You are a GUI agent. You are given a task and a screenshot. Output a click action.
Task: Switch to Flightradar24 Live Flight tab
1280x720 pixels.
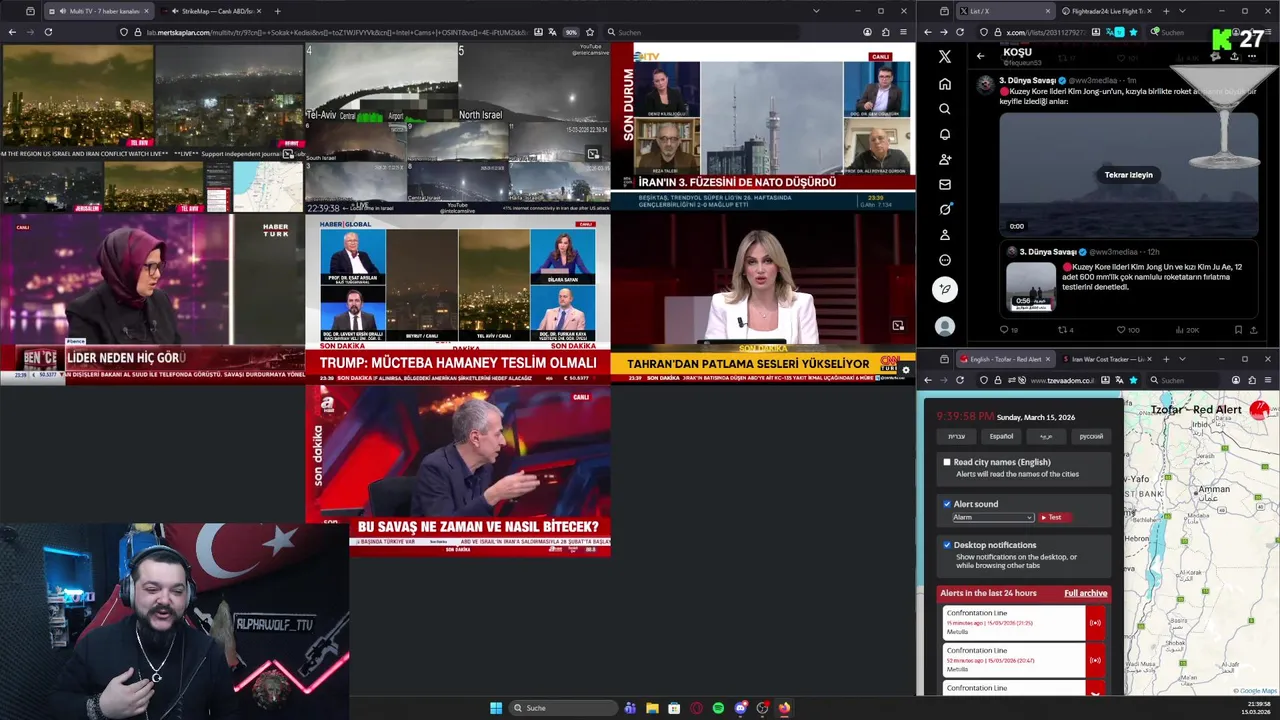click(x=1105, y=11)
